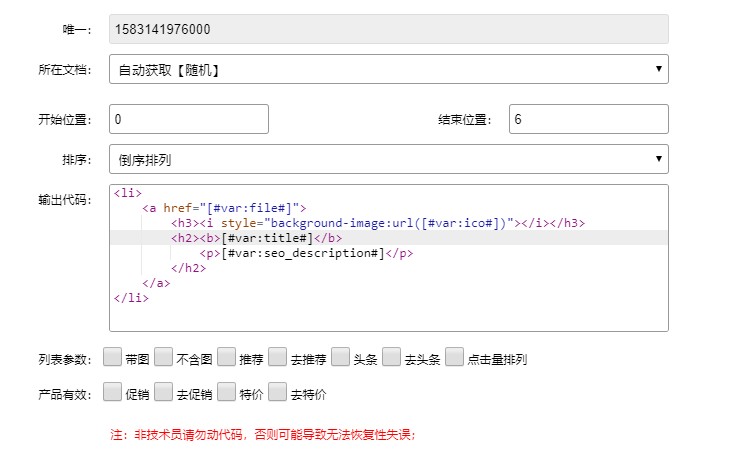744x462 pixels.
Task: Click the 带图 label text
Action: tap(138, 360)
